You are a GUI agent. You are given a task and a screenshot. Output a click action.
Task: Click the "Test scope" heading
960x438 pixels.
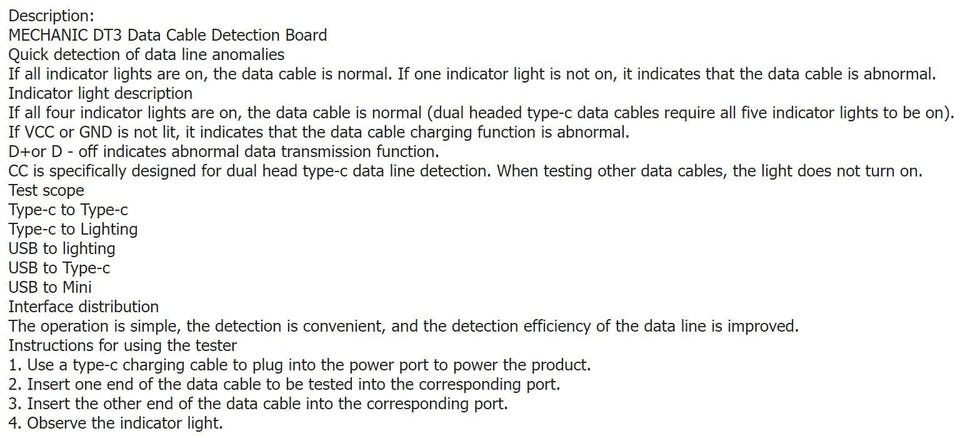tap(46, 190)
